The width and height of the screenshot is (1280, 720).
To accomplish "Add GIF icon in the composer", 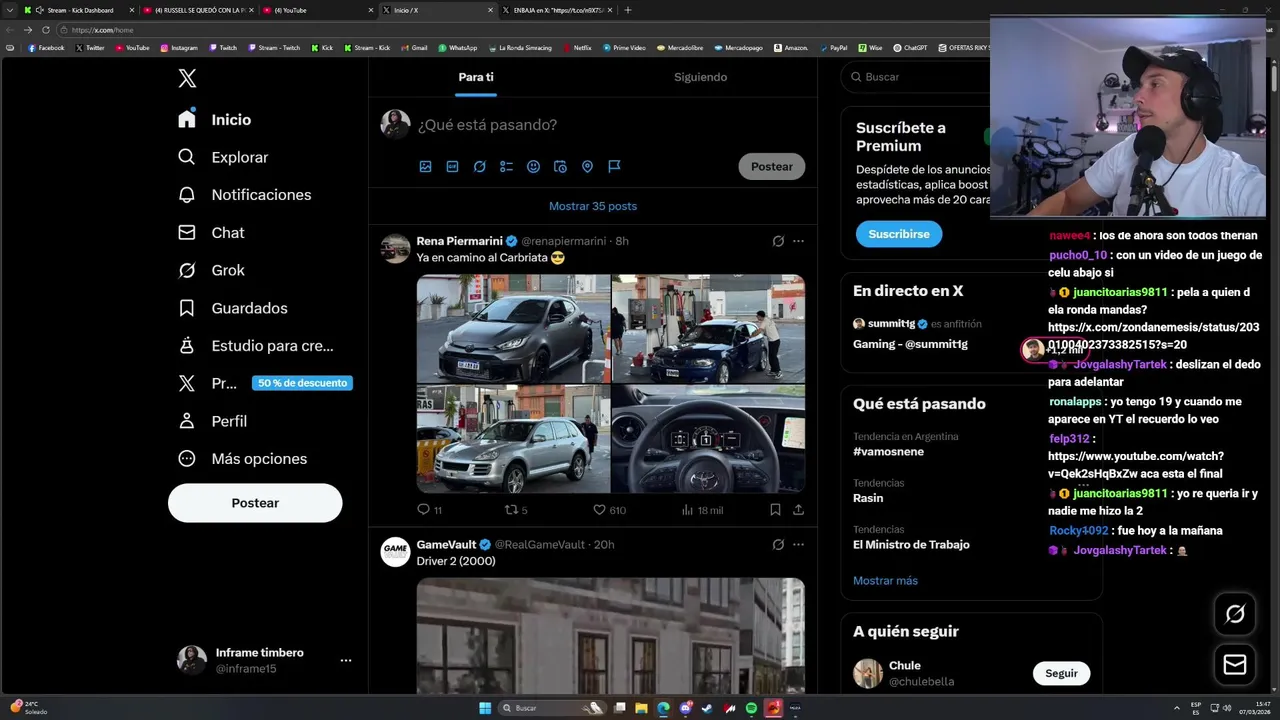I will pos(452,167).
